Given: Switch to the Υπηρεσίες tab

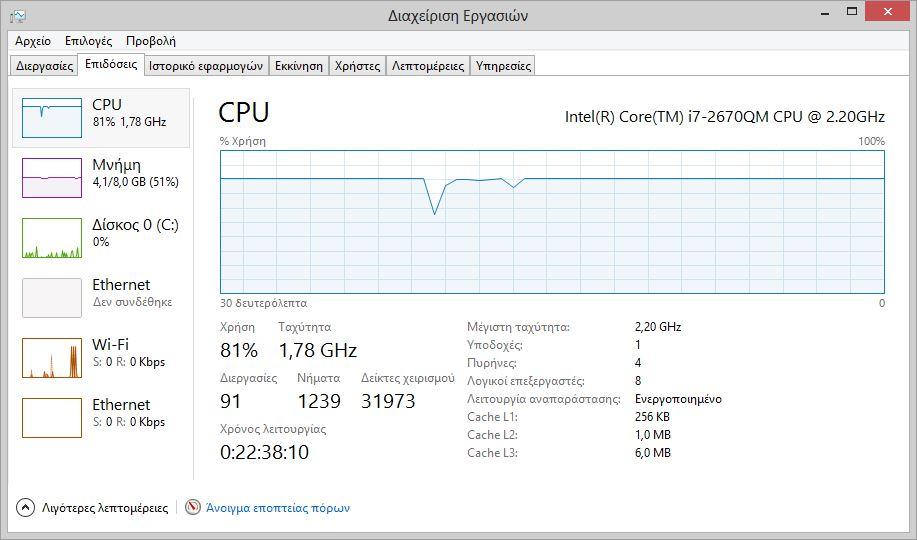Looking at the screenshot, I should tap(503, 66).
